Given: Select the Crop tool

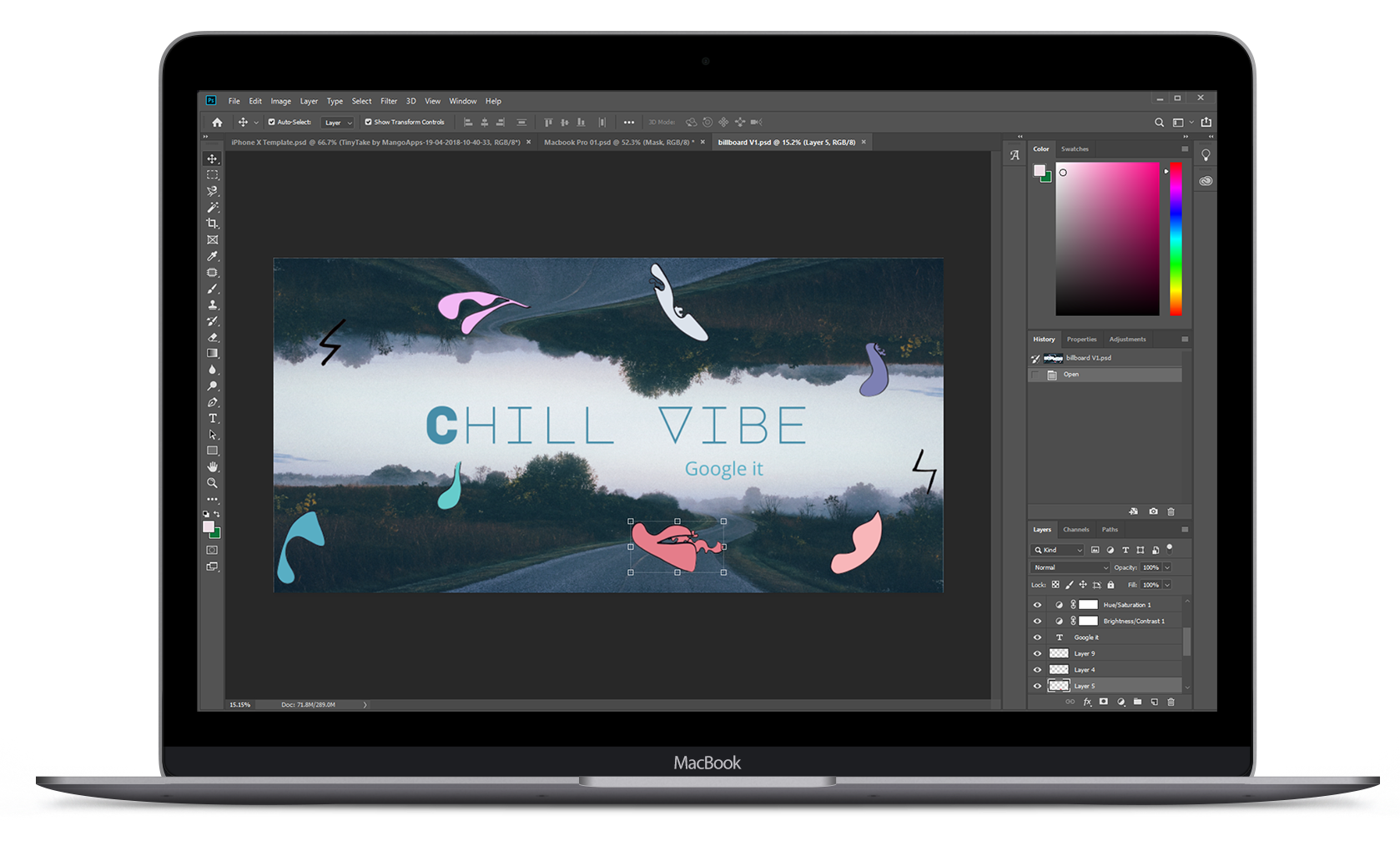Looking at the screenshot, I should click(213, 224).
